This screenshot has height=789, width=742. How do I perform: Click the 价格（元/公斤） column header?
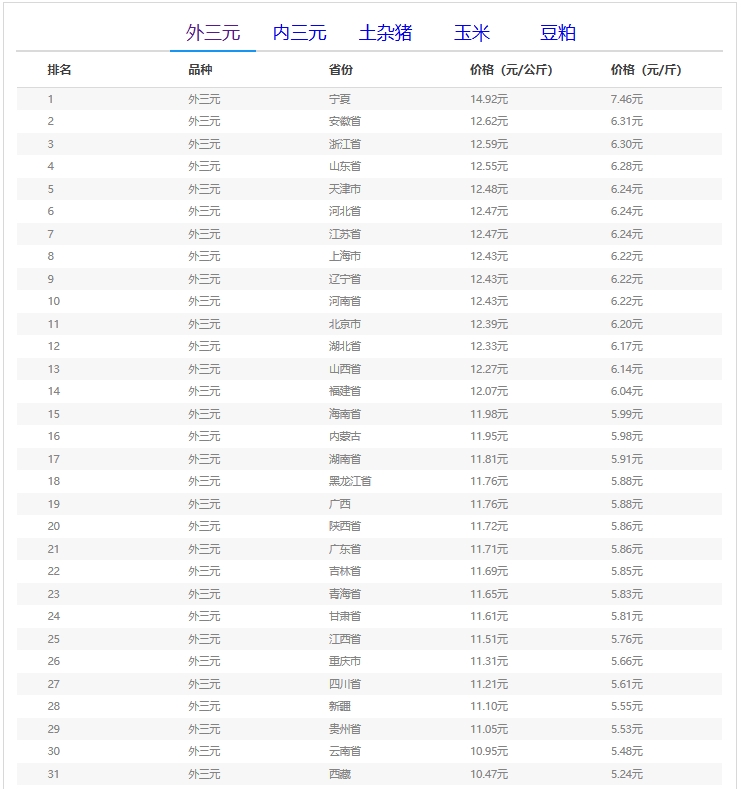point(511,70)
